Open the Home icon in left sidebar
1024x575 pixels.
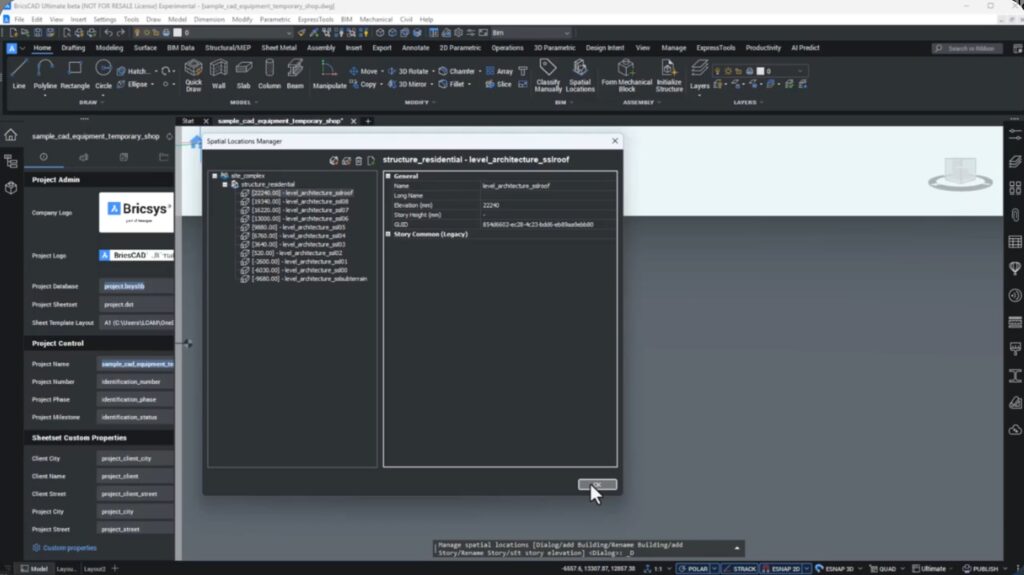pyautogui.click(x=10, y=135)
